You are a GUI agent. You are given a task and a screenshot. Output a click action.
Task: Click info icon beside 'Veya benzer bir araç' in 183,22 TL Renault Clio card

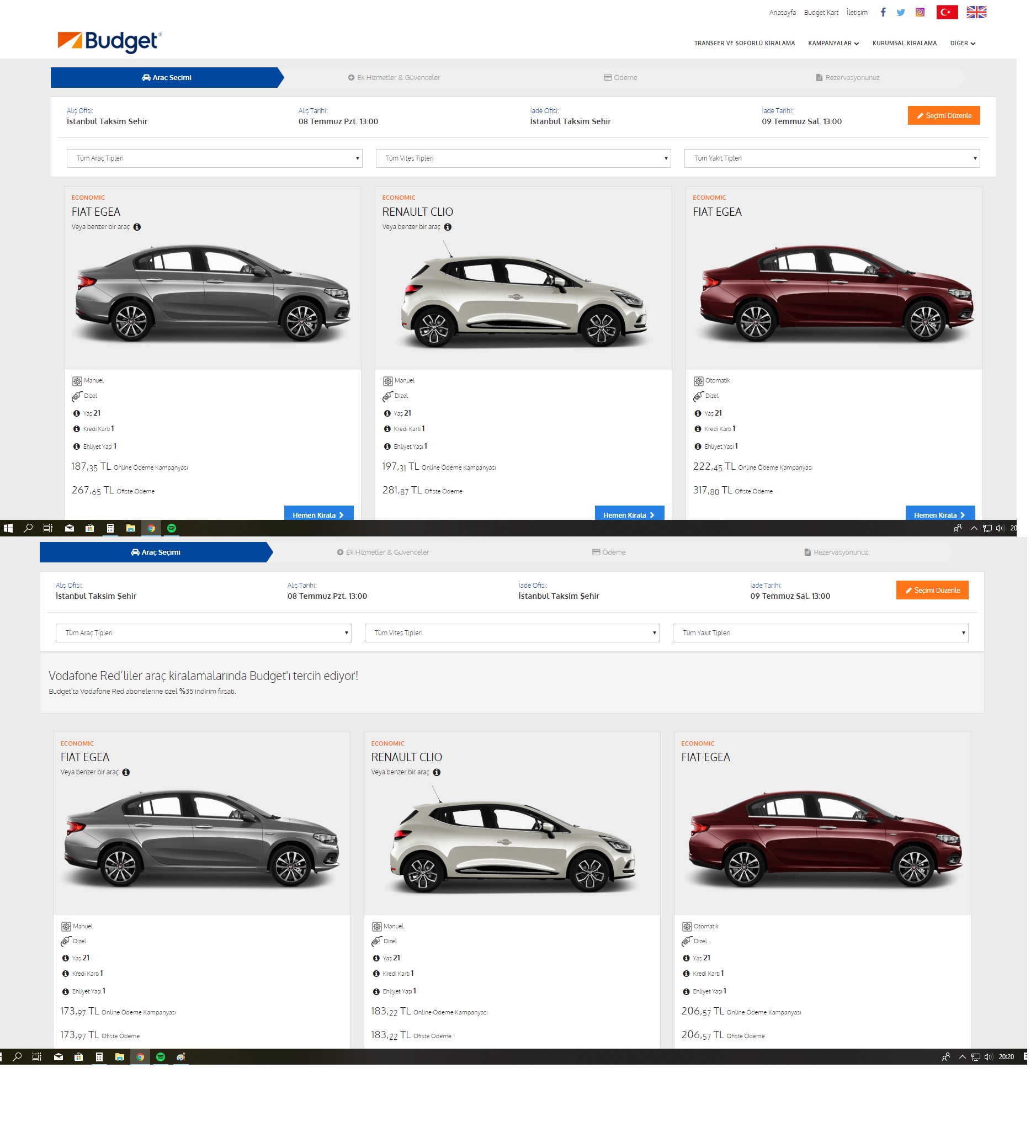[437, 772]
